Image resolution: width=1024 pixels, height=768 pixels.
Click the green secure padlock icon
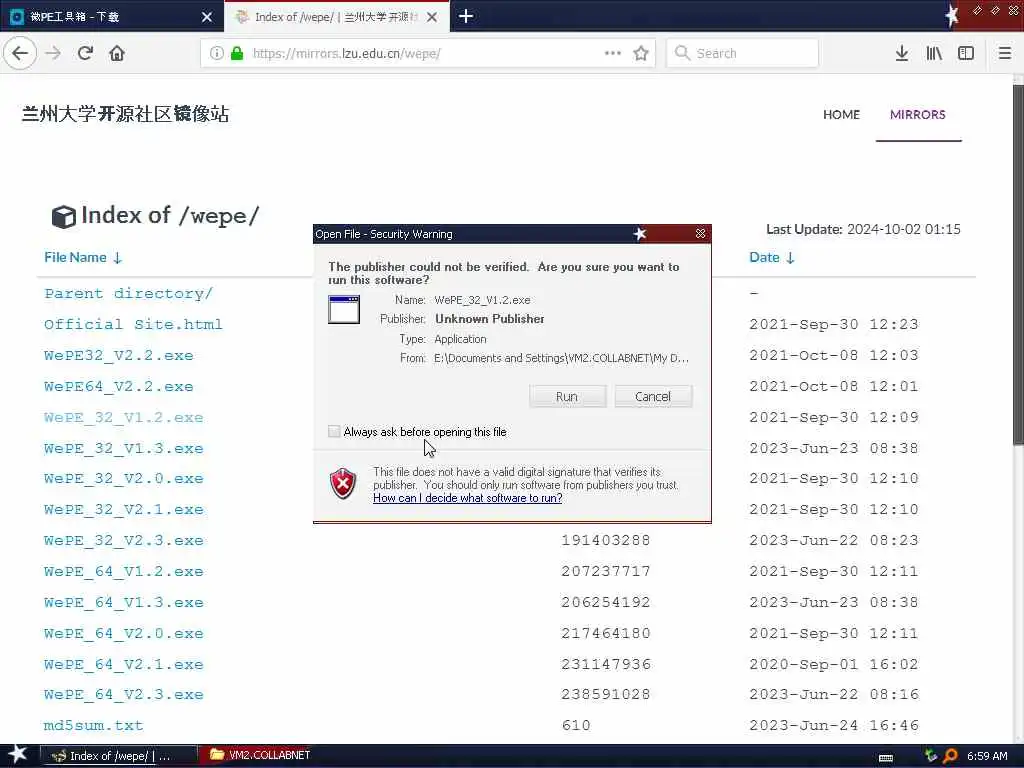coord(237,53)
